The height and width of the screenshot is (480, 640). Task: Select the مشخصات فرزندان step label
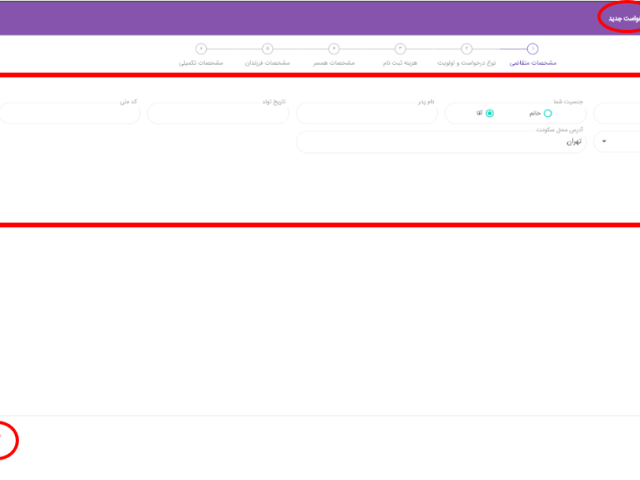[x=267, y=63]
